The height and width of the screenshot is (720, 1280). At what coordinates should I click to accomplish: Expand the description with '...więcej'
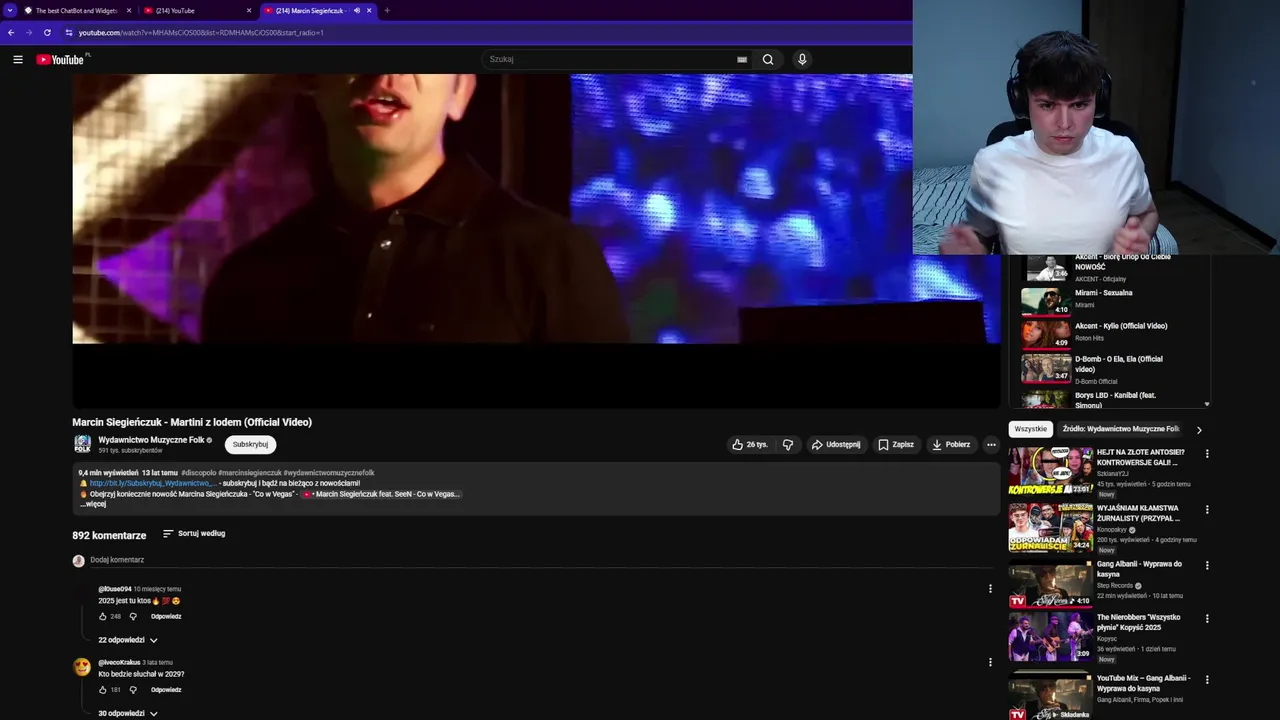coord(94,504)
